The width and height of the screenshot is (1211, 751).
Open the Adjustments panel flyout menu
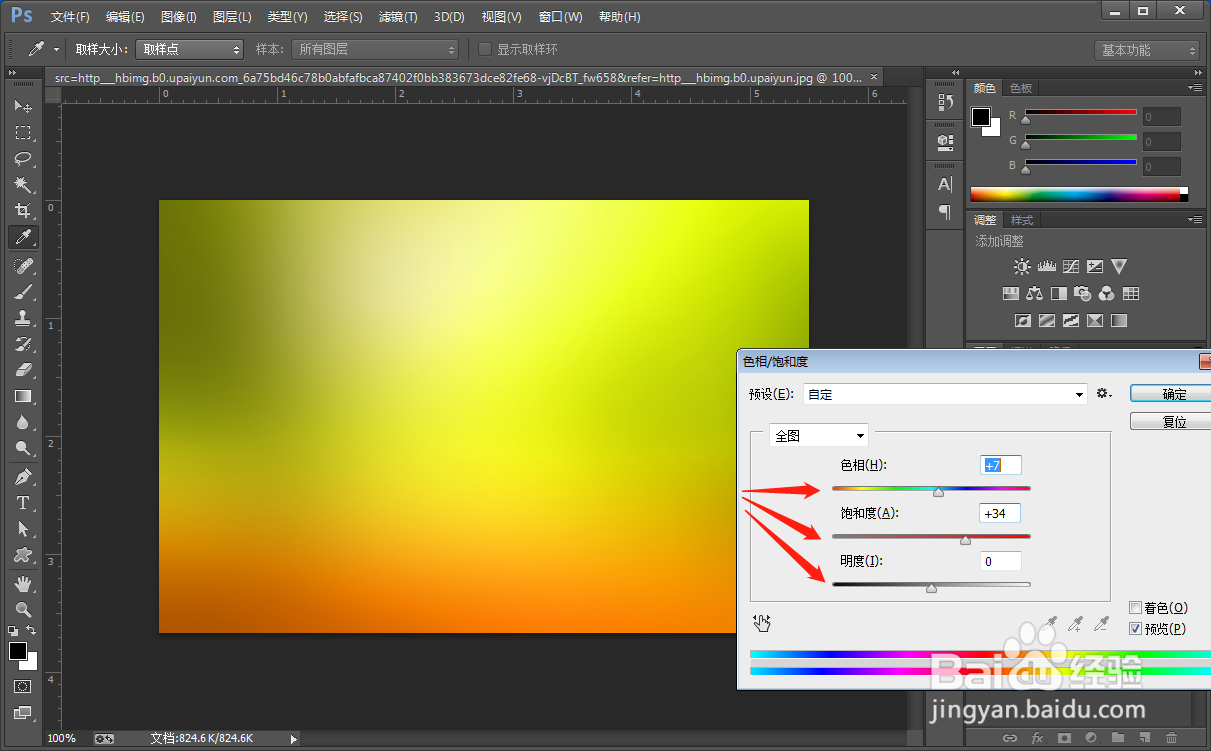click(x=1194, y=220)
